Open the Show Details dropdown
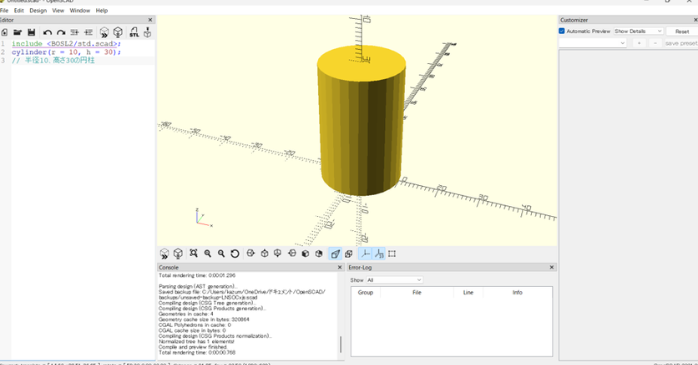Image resolution: width=698 pixels, height=365 pixels. pyautogui.click(x=638, y=31)
